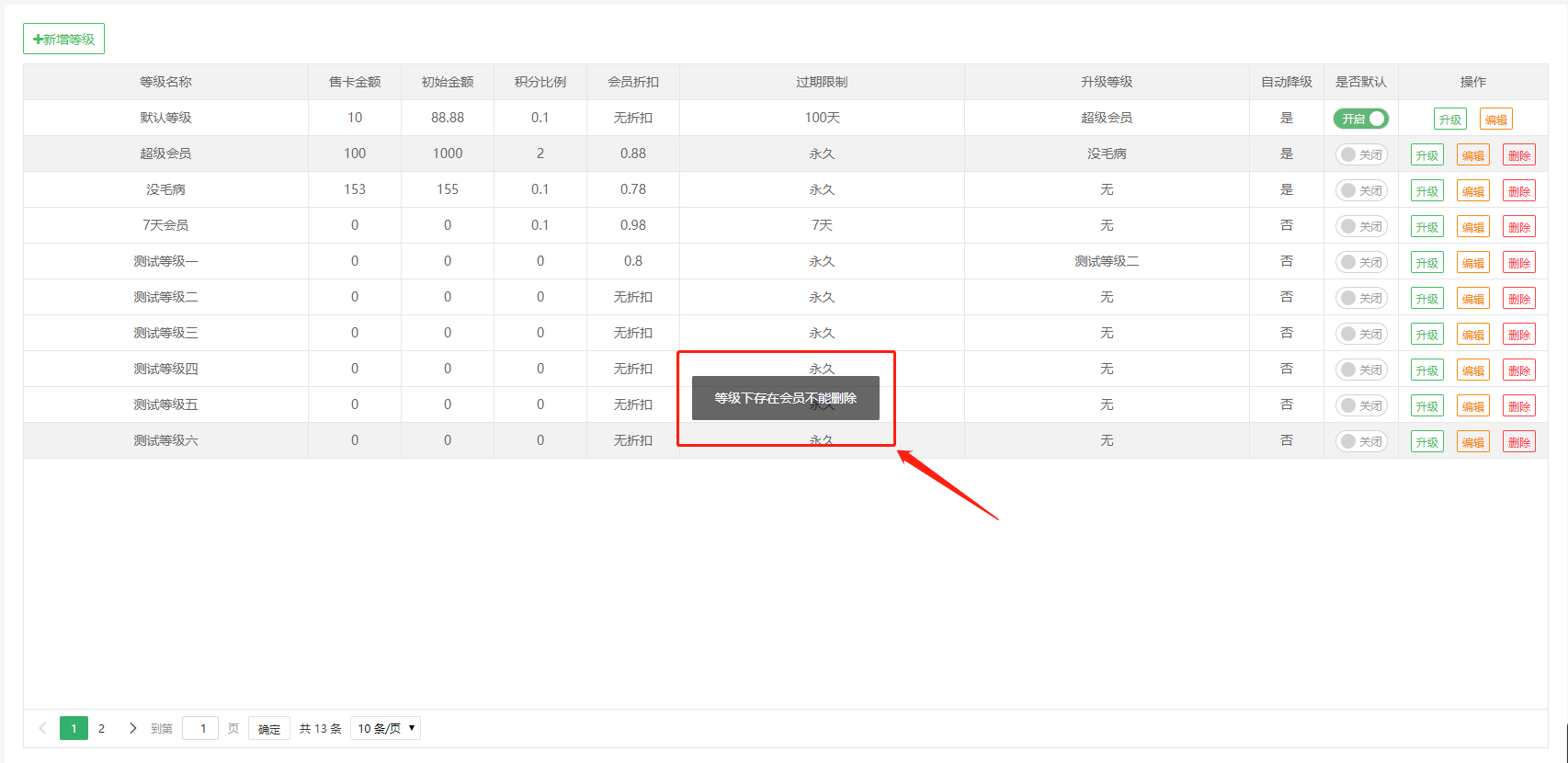The height and width of the screenshot is (763, 1568).
Task: Delete the 超级会员 level
Action: pyautogui.click(x=1518, y=155)
